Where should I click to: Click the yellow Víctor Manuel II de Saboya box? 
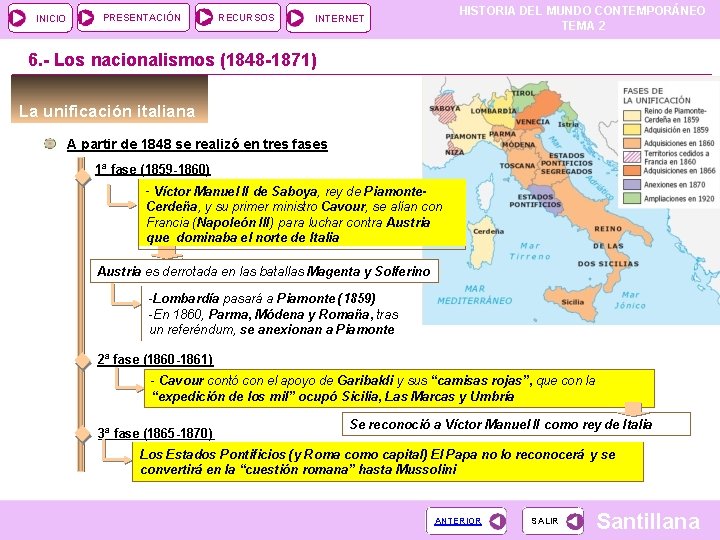(x=302, y=214)
